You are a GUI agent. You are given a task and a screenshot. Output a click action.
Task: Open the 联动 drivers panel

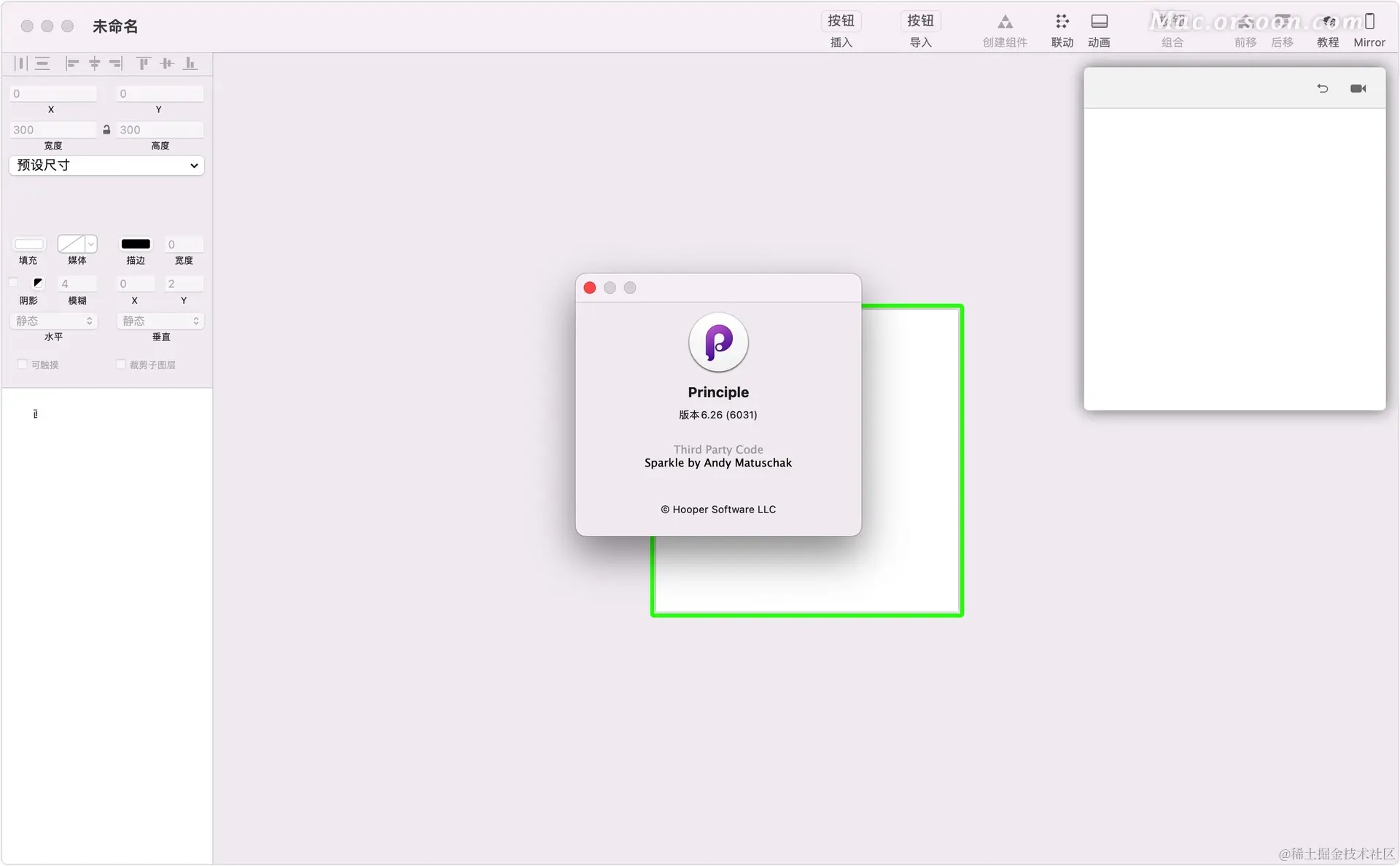pos(1062,30)
